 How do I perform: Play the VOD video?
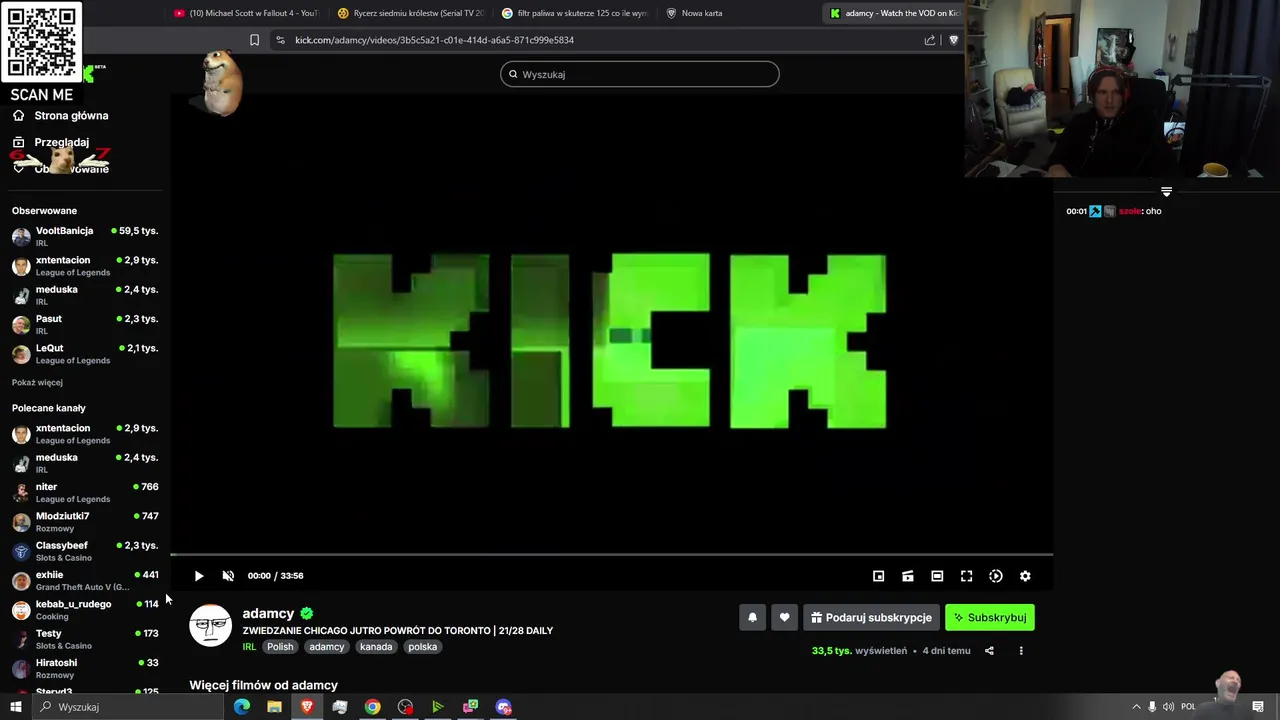[198, 576]
